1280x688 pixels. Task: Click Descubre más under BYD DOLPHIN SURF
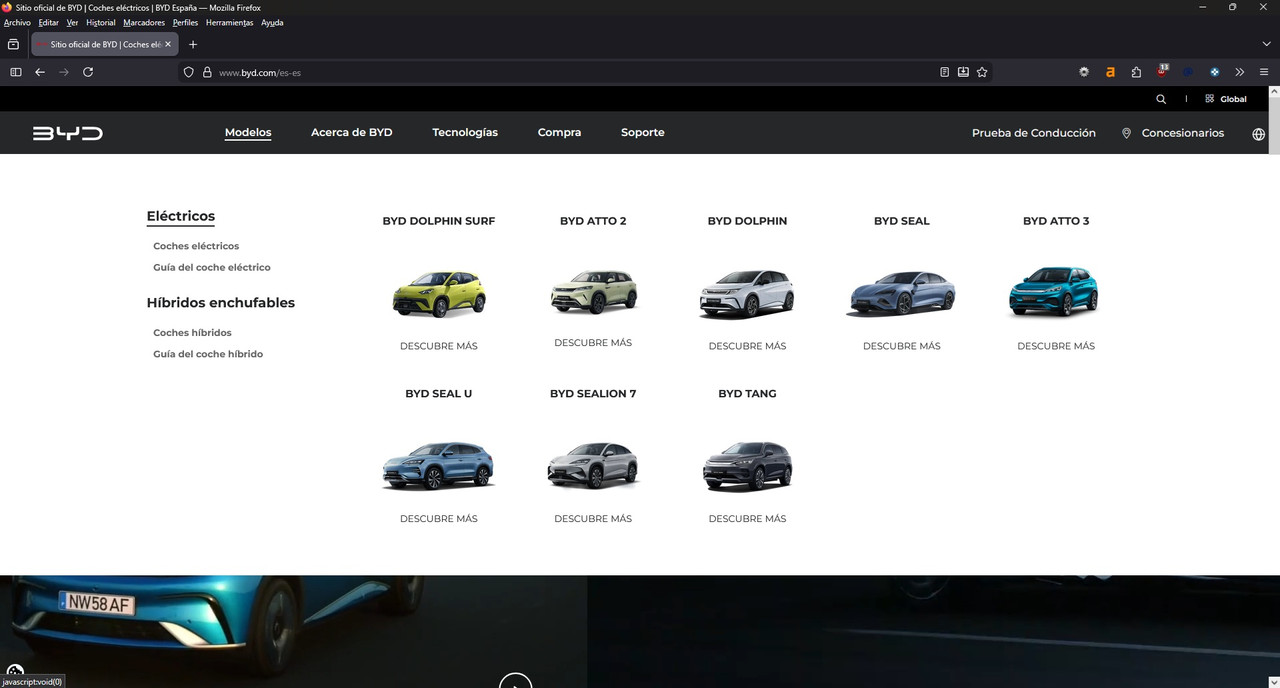click(x=439, y=346)
